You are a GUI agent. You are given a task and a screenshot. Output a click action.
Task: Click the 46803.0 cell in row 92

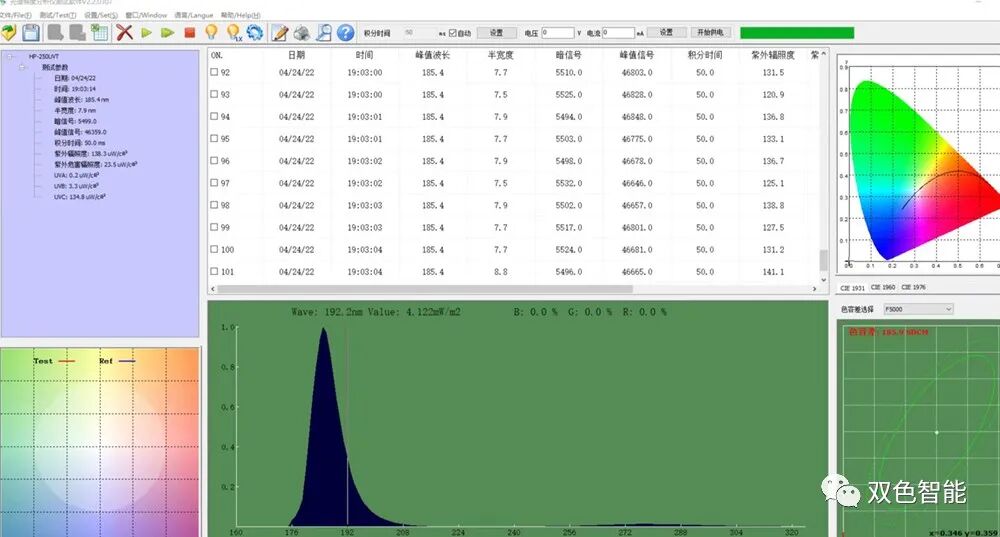tap(636, 73)
